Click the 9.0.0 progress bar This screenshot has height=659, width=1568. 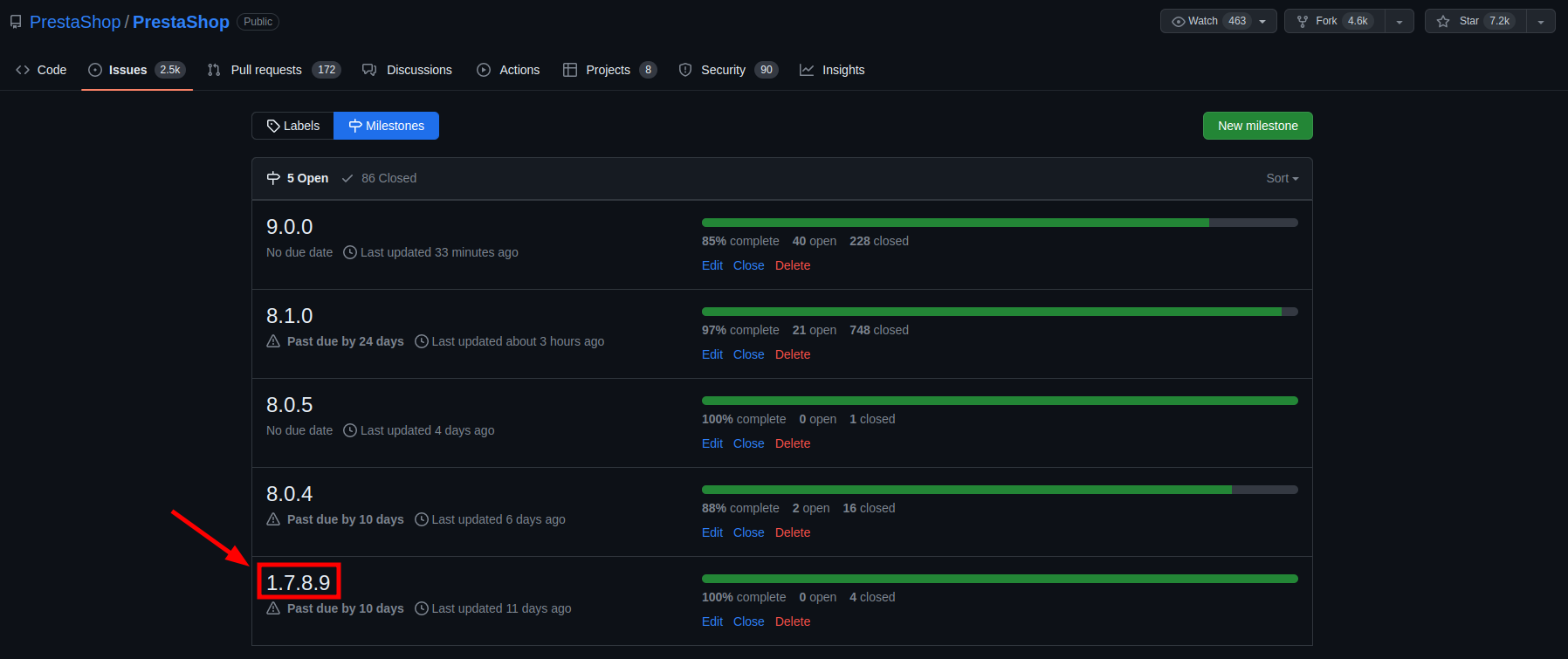[1000, 223]
